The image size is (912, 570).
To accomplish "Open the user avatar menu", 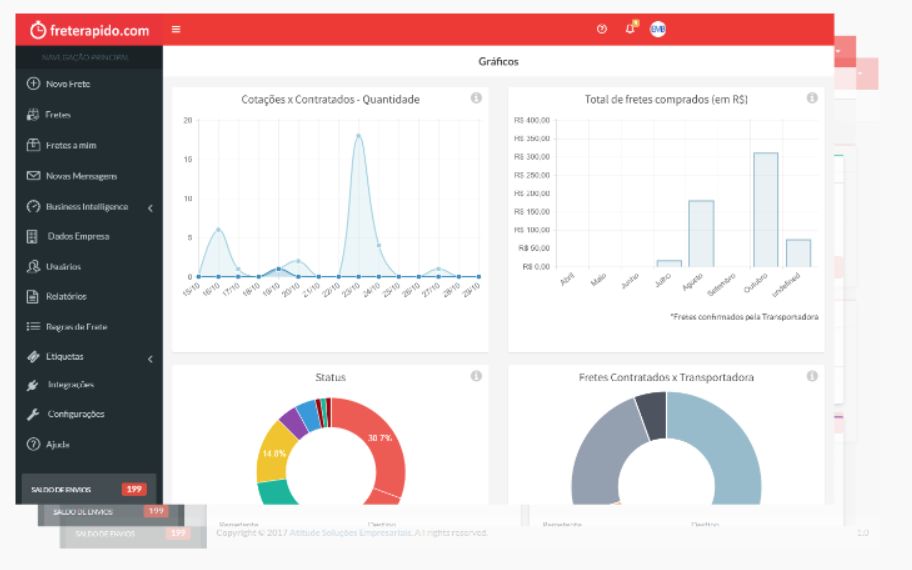I will pyautogui.click(x=658, y=29).
